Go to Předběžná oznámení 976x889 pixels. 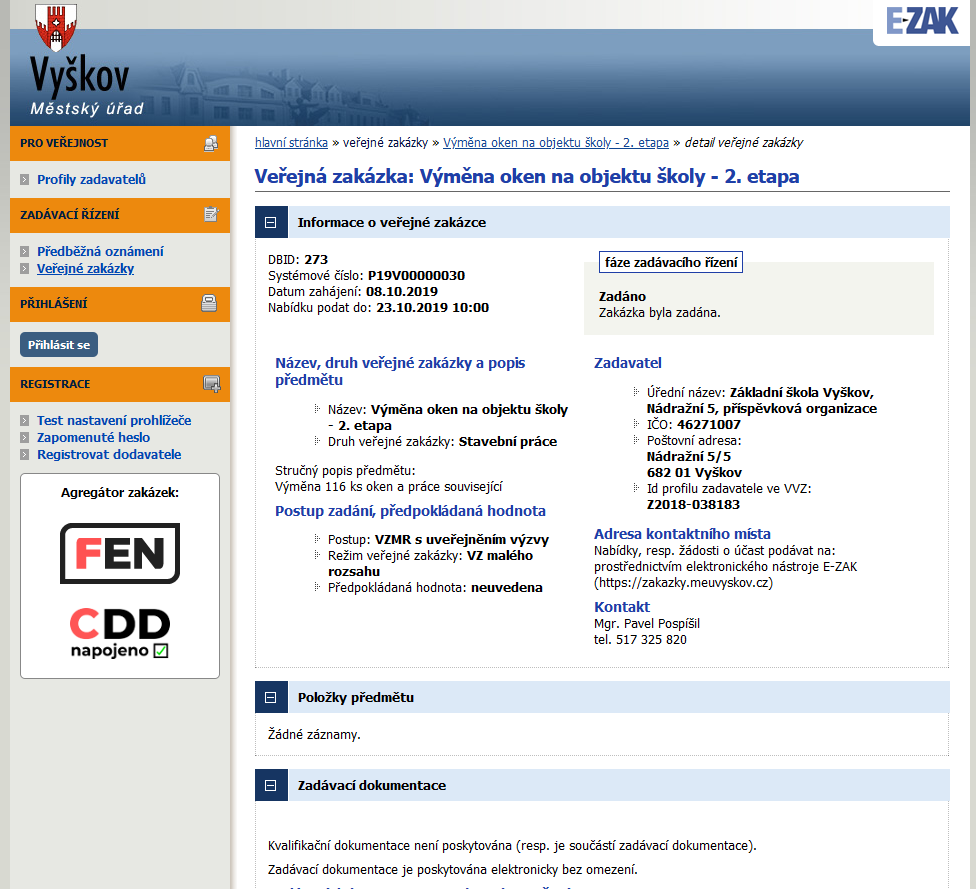100,252
